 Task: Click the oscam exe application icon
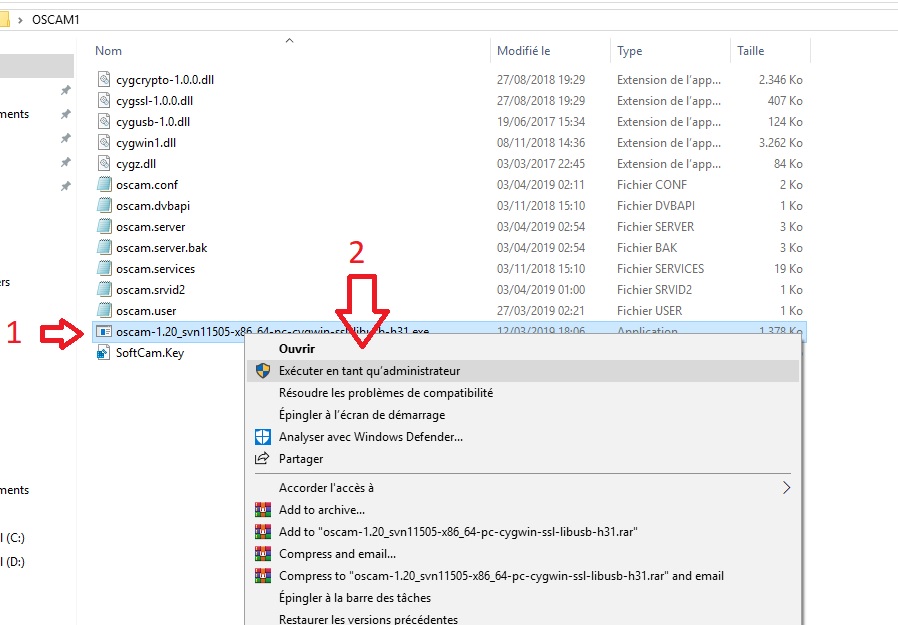pos(104,331)
